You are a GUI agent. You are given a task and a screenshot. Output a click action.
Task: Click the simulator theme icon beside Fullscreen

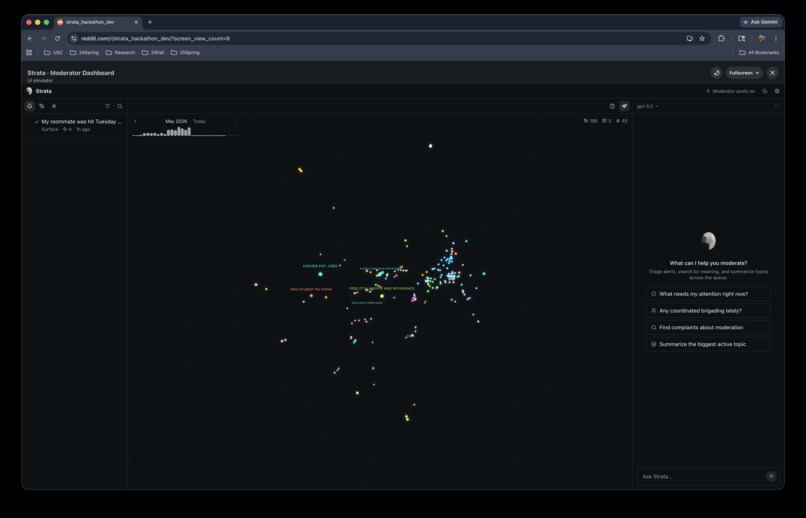click(717, 73)
